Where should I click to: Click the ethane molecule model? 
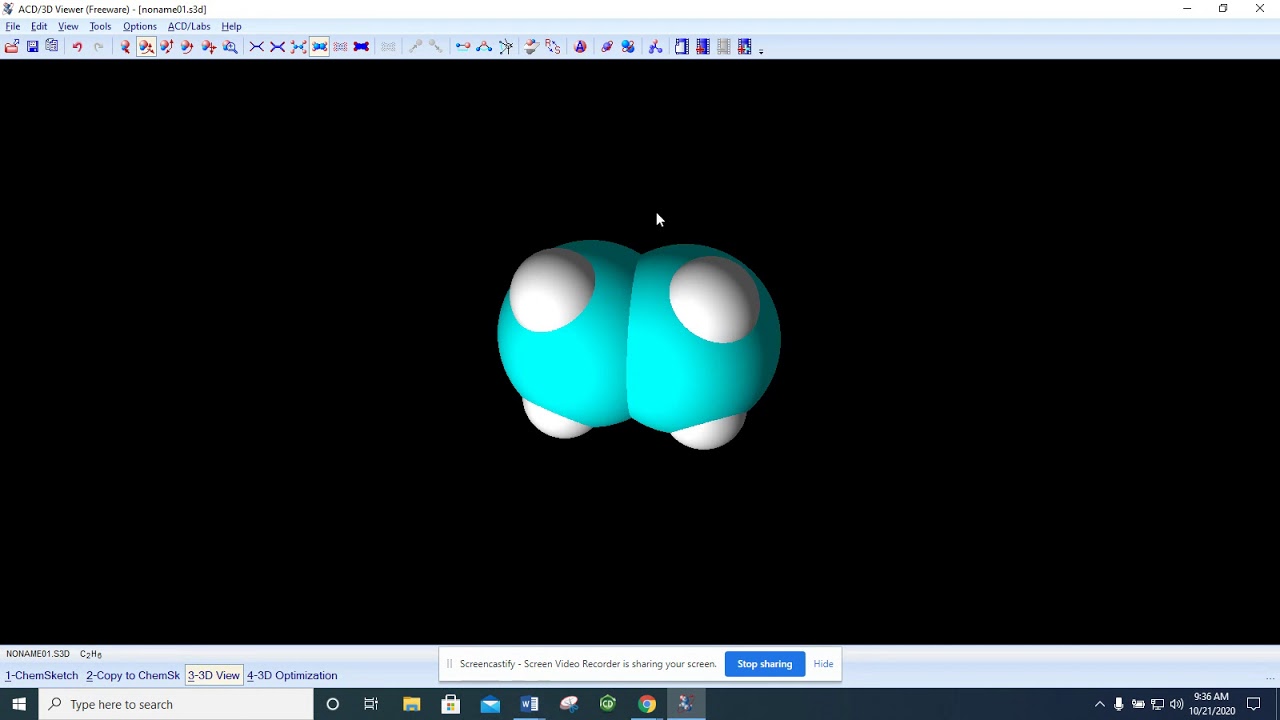click(639, 344)
